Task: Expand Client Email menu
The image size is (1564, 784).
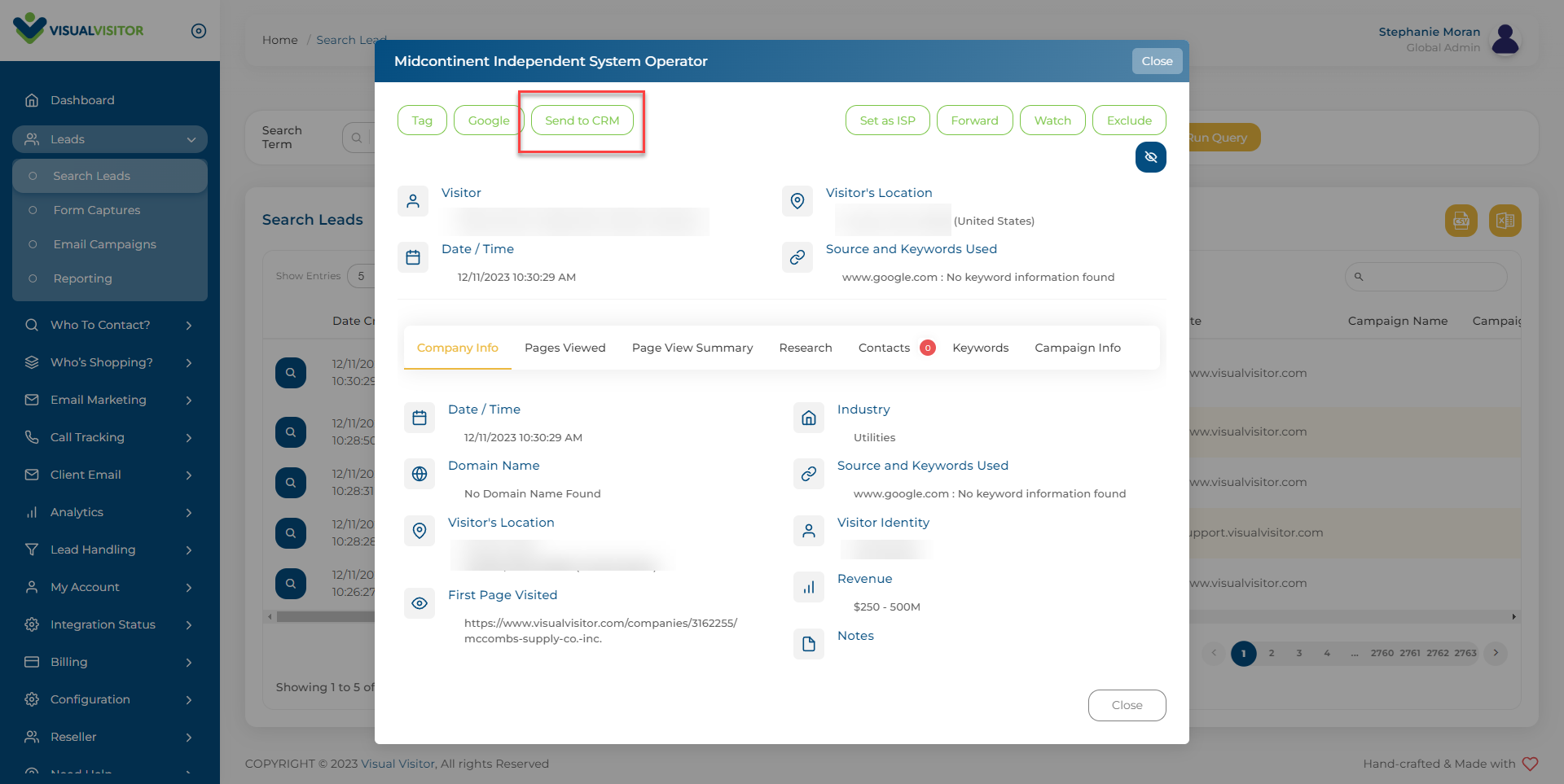Action: pos(110,475)
